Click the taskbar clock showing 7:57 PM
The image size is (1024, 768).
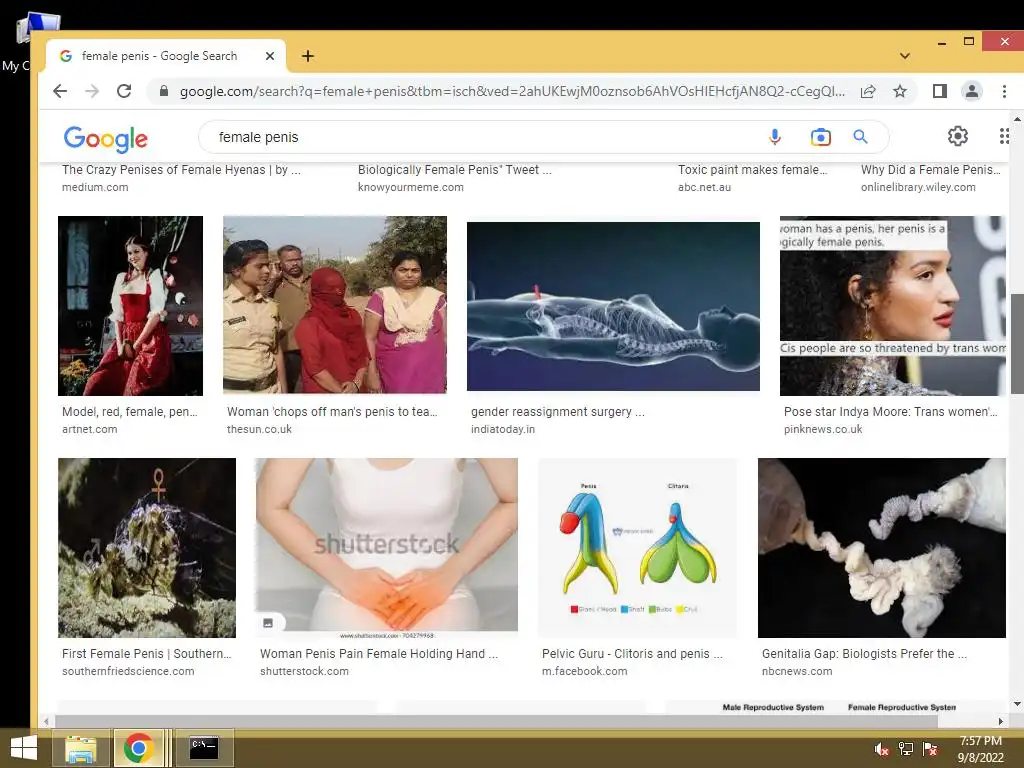click(980, 749)
